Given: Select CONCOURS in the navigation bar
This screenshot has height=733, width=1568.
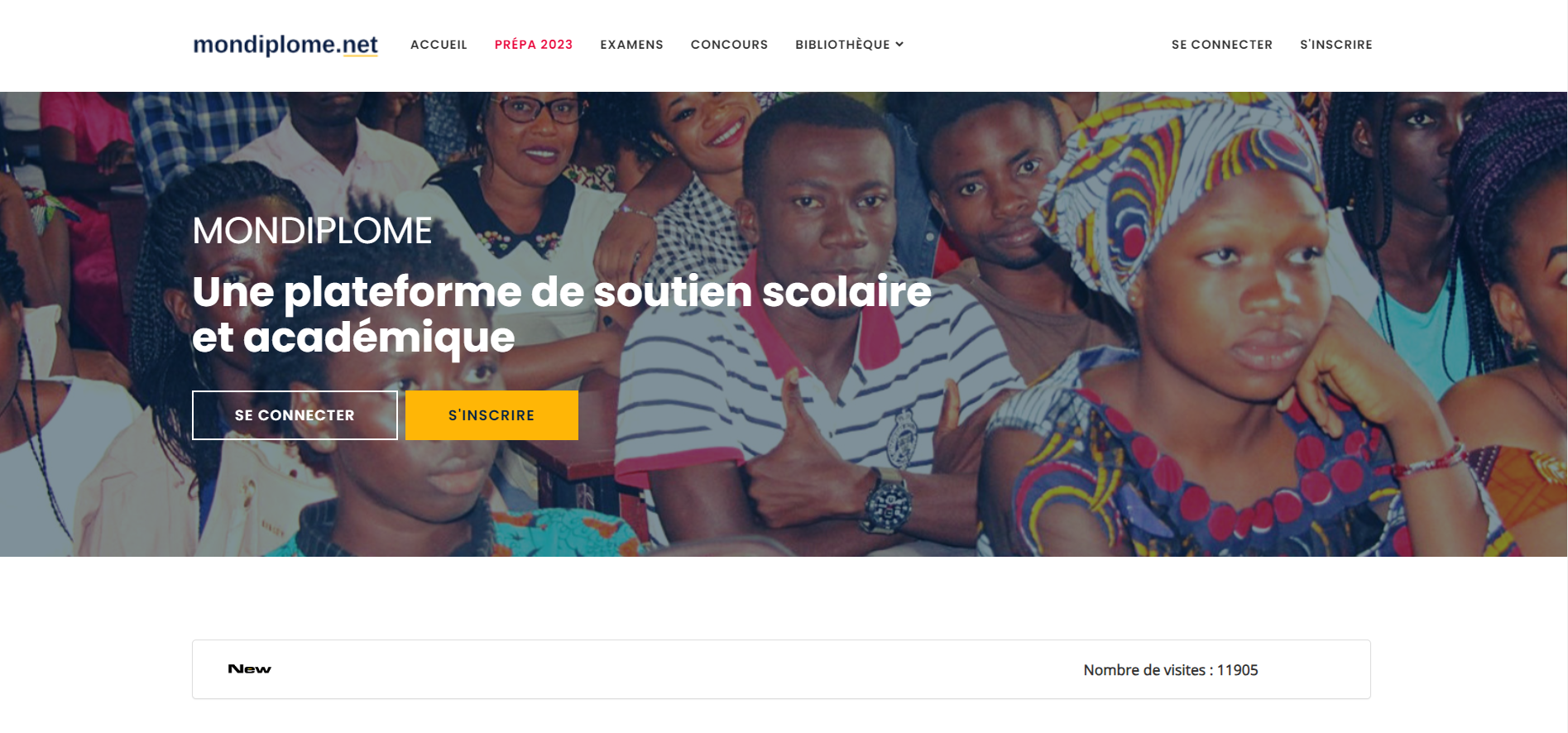Looking at the screenshot, I should [x=729, y=45].
